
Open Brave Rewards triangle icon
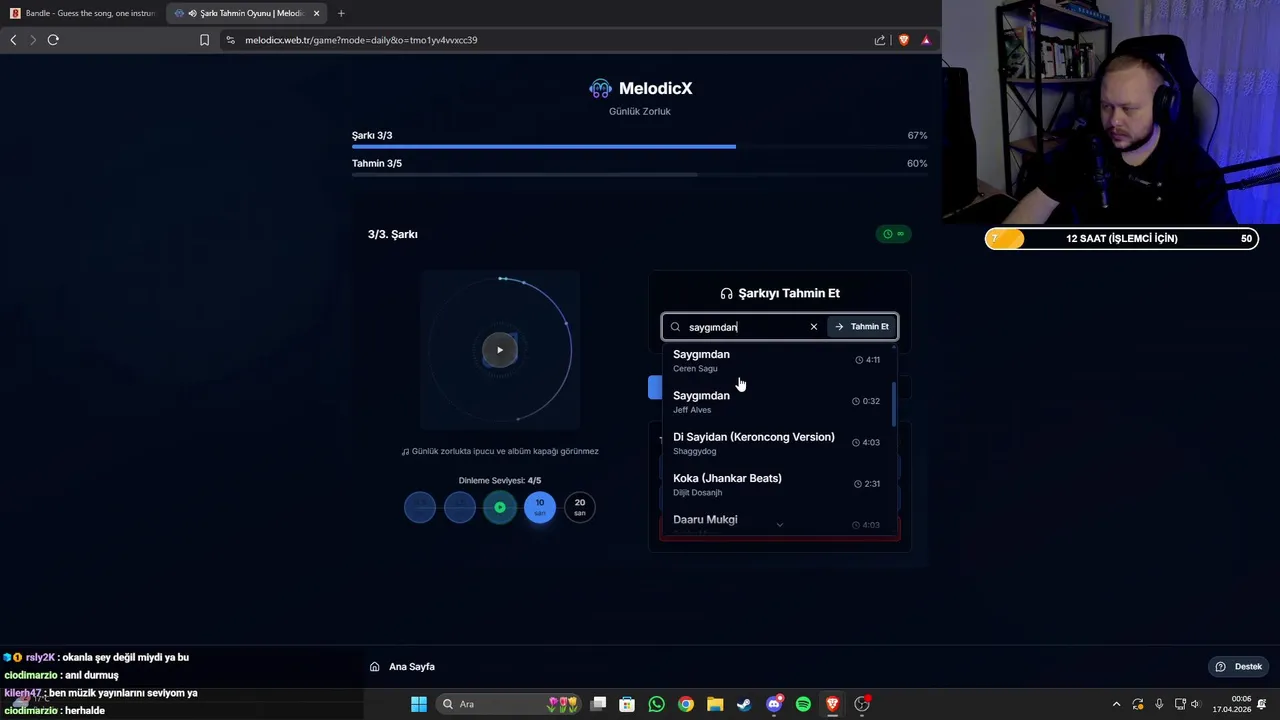click(926, 40)
